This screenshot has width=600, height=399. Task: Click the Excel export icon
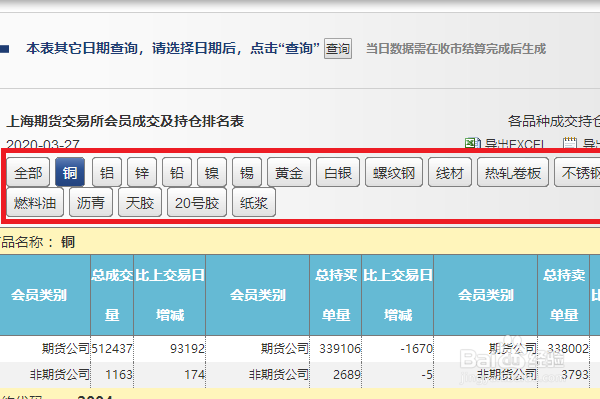473,143
